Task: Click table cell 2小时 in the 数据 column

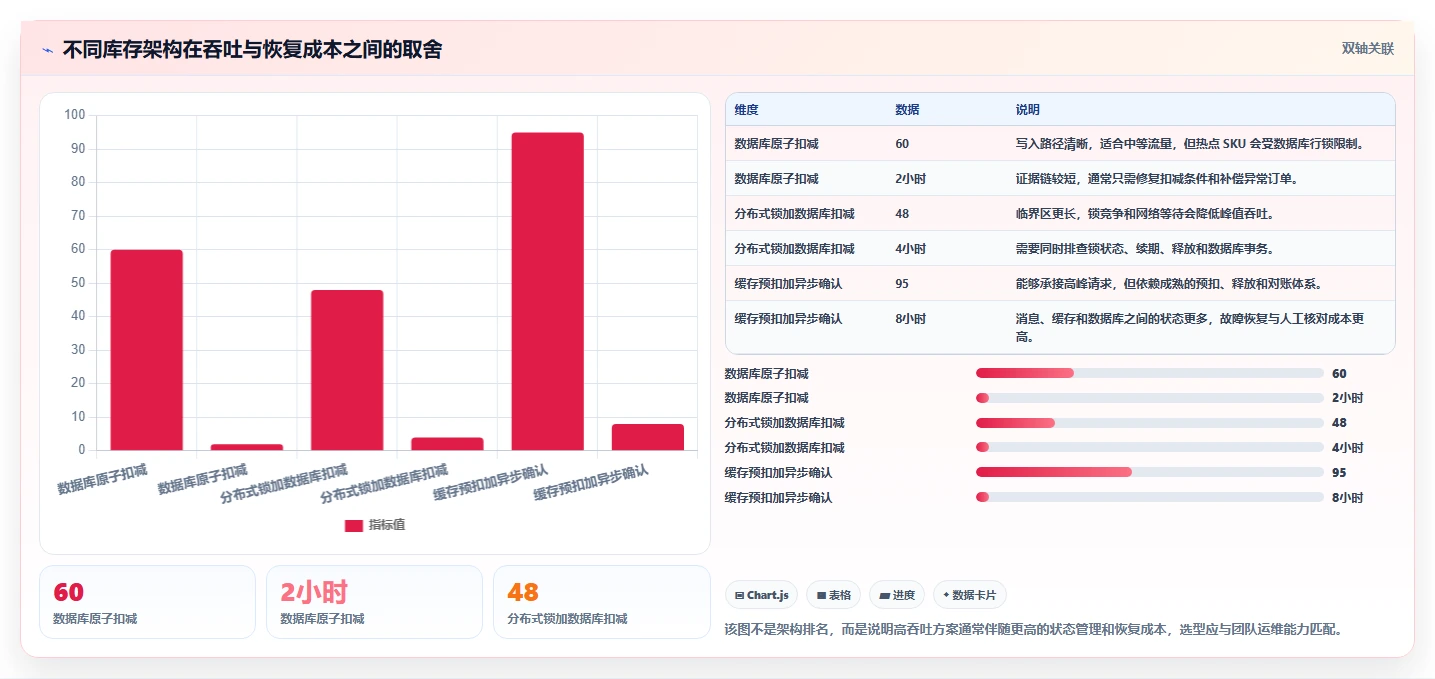Action: tap(910, 179)
